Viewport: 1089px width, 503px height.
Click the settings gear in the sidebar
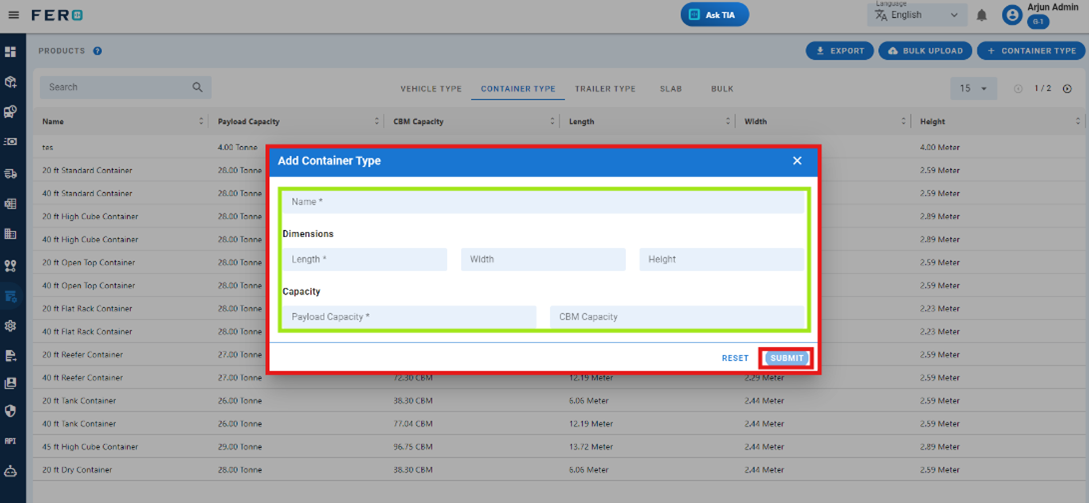pyautogui.click(x=11, y=326)
